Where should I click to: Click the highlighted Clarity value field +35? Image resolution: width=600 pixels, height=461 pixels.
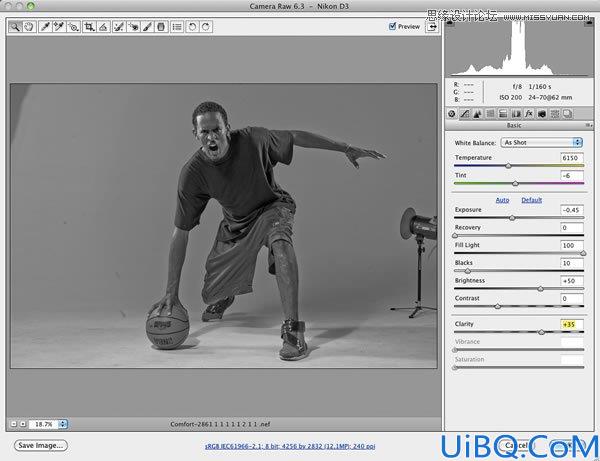(x=572, y=324)
